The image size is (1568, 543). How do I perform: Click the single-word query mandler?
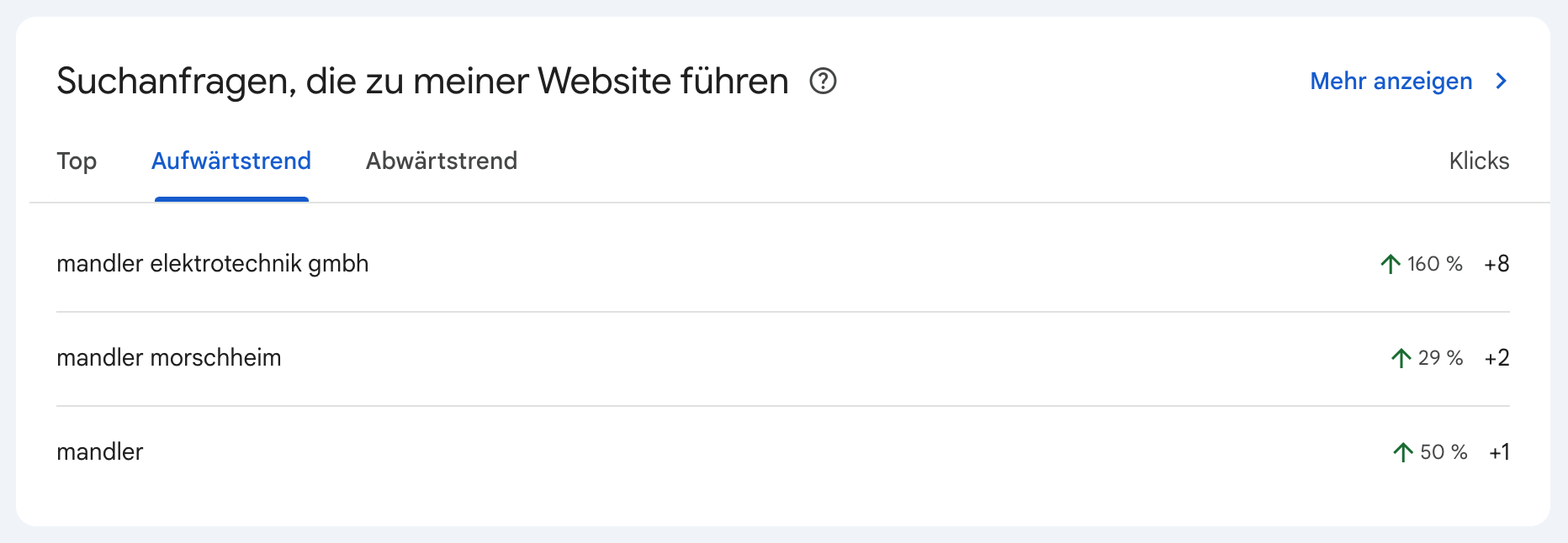(100, 452)
